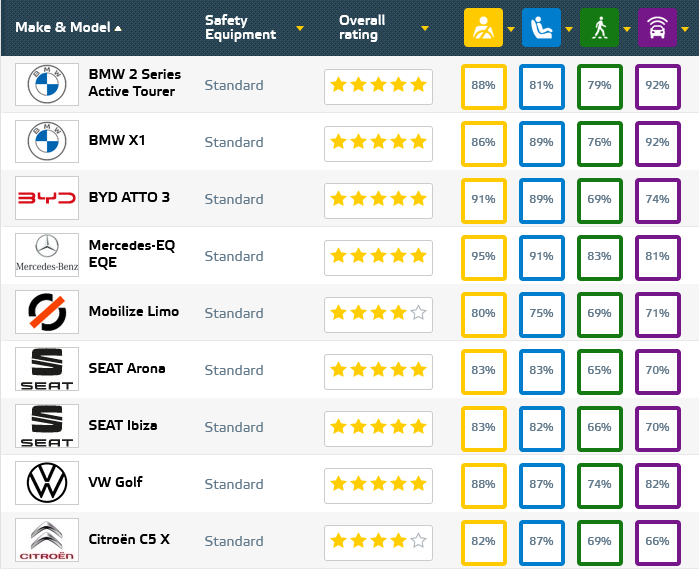Open the BMW X1 model link

117,140
